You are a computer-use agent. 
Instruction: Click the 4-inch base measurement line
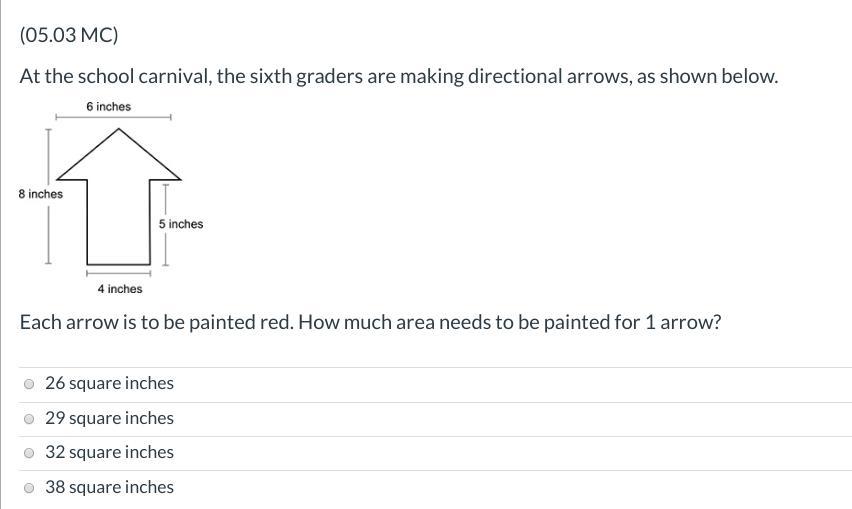(118, 271)
